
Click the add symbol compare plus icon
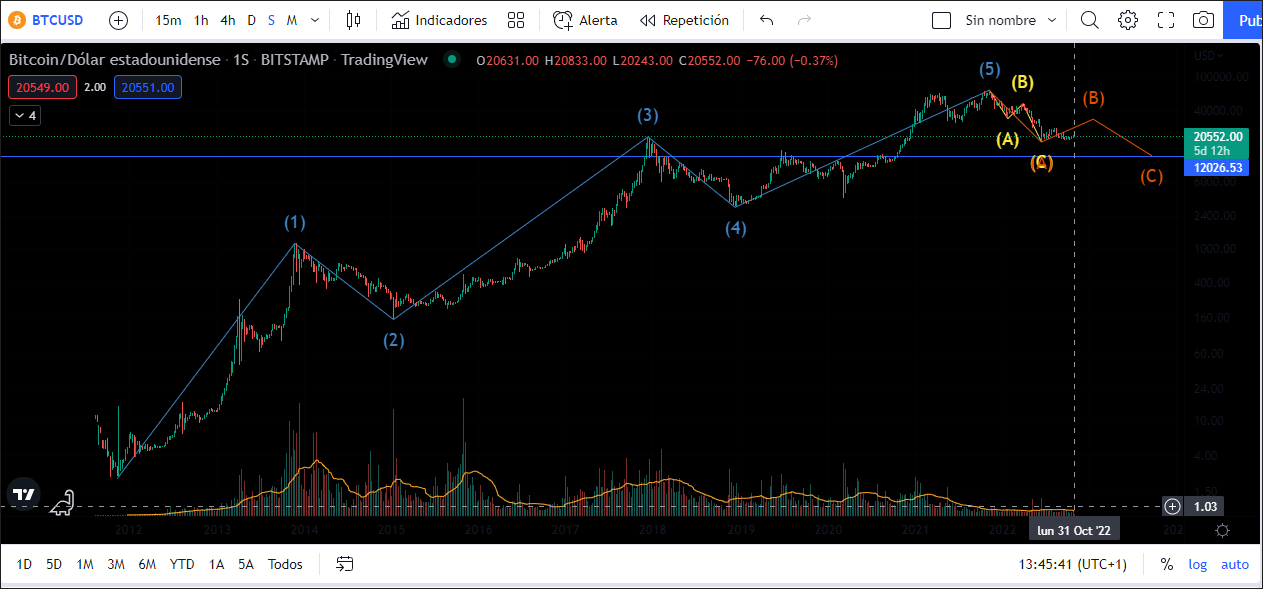pyautogui.click(x=118, y=20)
